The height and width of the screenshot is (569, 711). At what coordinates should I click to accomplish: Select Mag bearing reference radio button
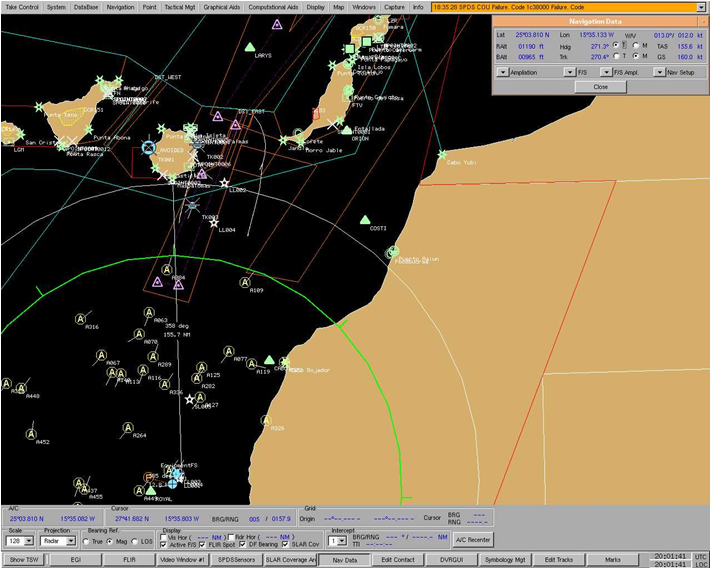click(x=109, y=542)
